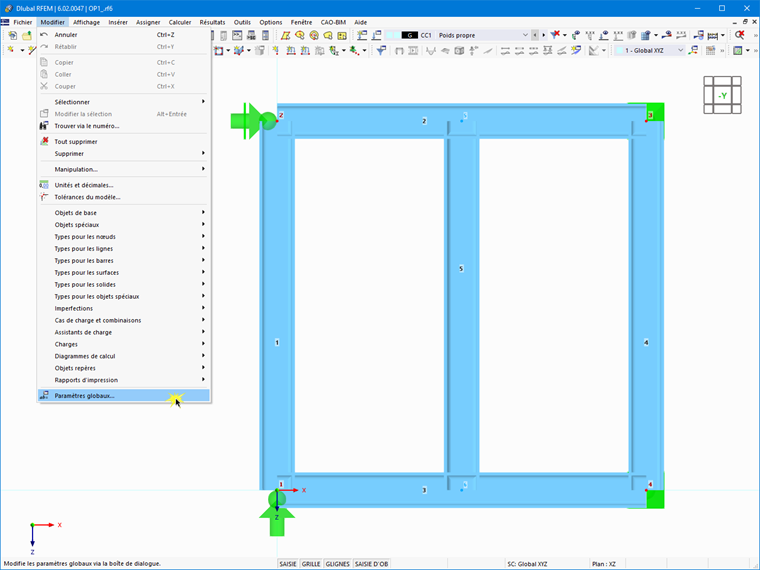Expand the Imperfections submenu
This screenshot has width=760, height=570.
124,308
